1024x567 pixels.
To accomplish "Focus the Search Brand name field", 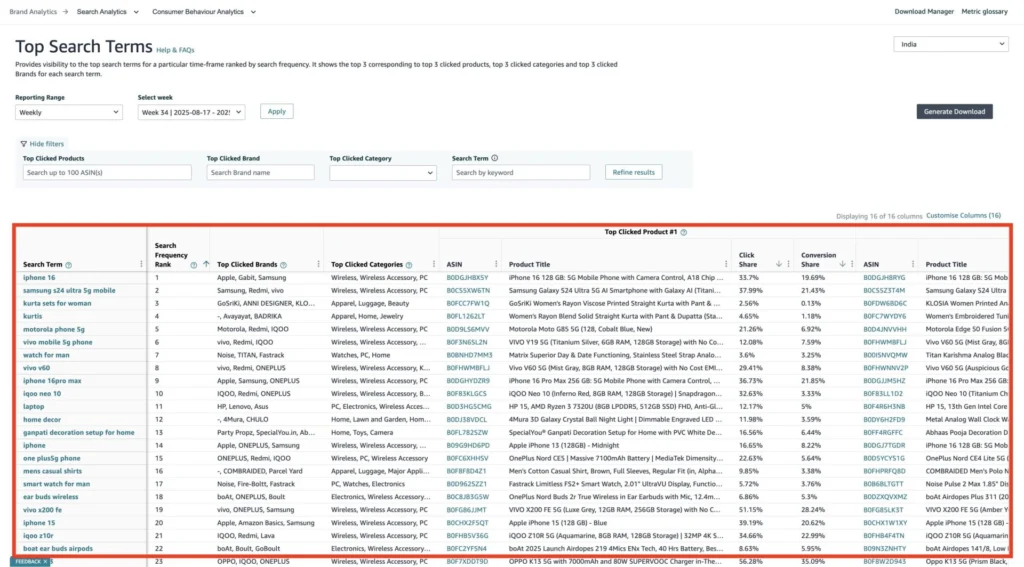I will 261,172.
